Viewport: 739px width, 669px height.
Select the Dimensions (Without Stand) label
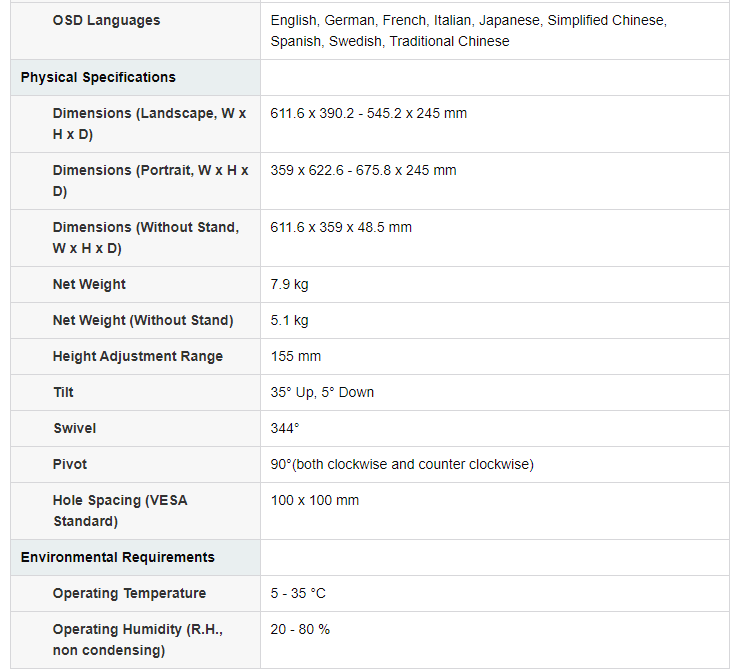coord(146,238)
